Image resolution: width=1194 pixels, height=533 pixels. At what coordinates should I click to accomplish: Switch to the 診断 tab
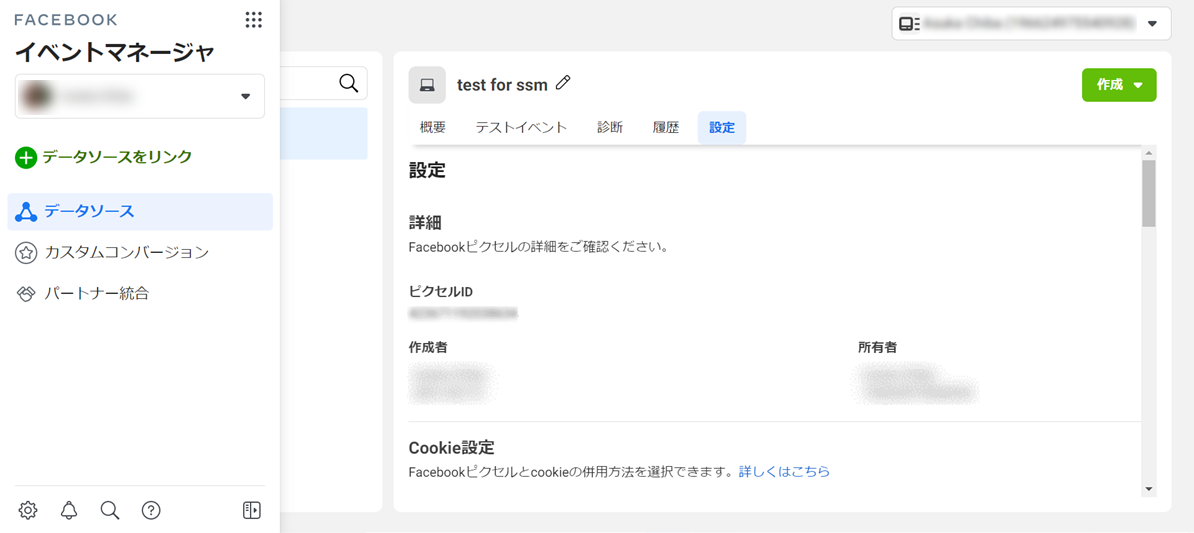[610, 127]
